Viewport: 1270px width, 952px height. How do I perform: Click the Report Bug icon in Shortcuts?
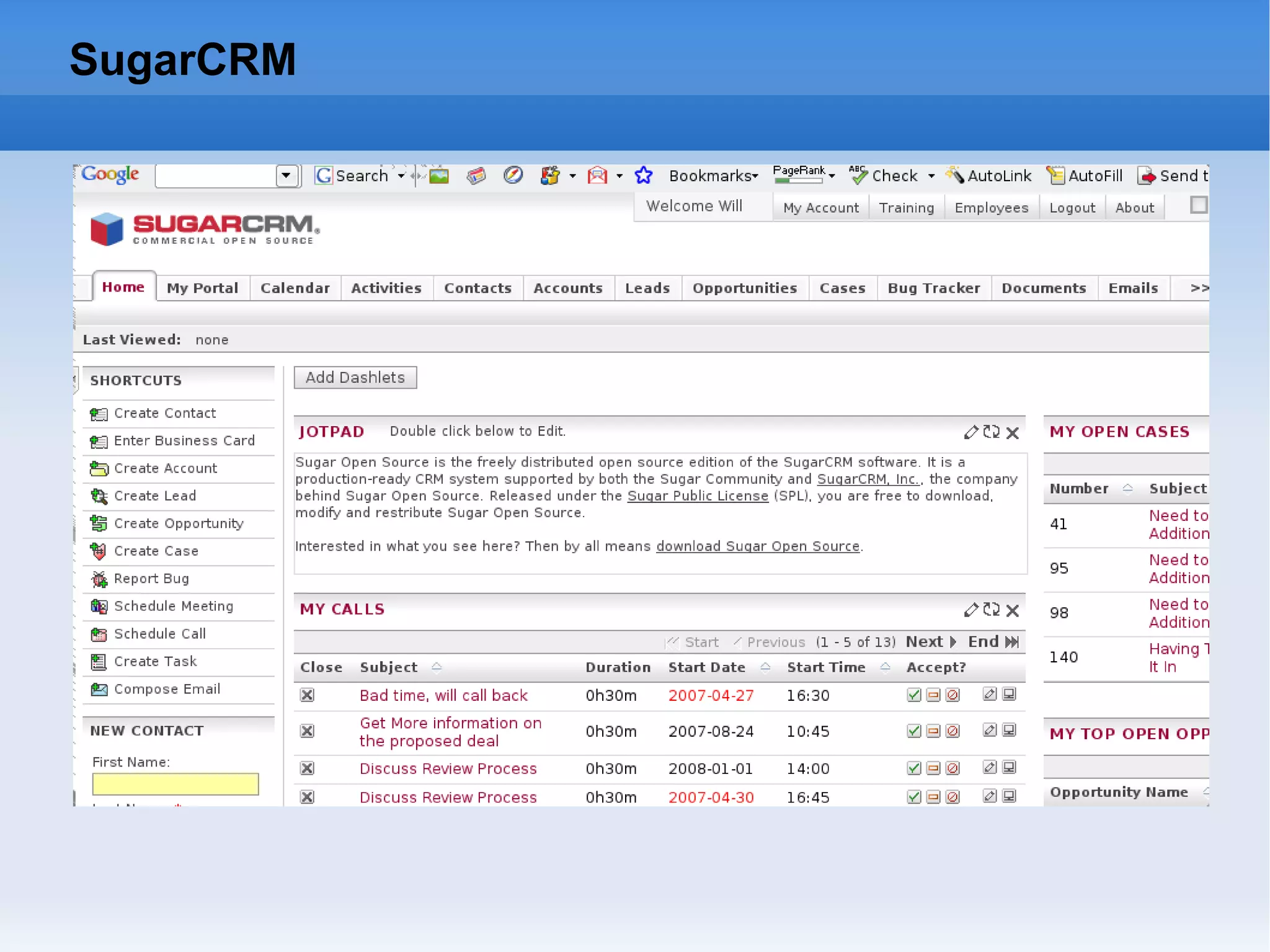click(99, 579)
